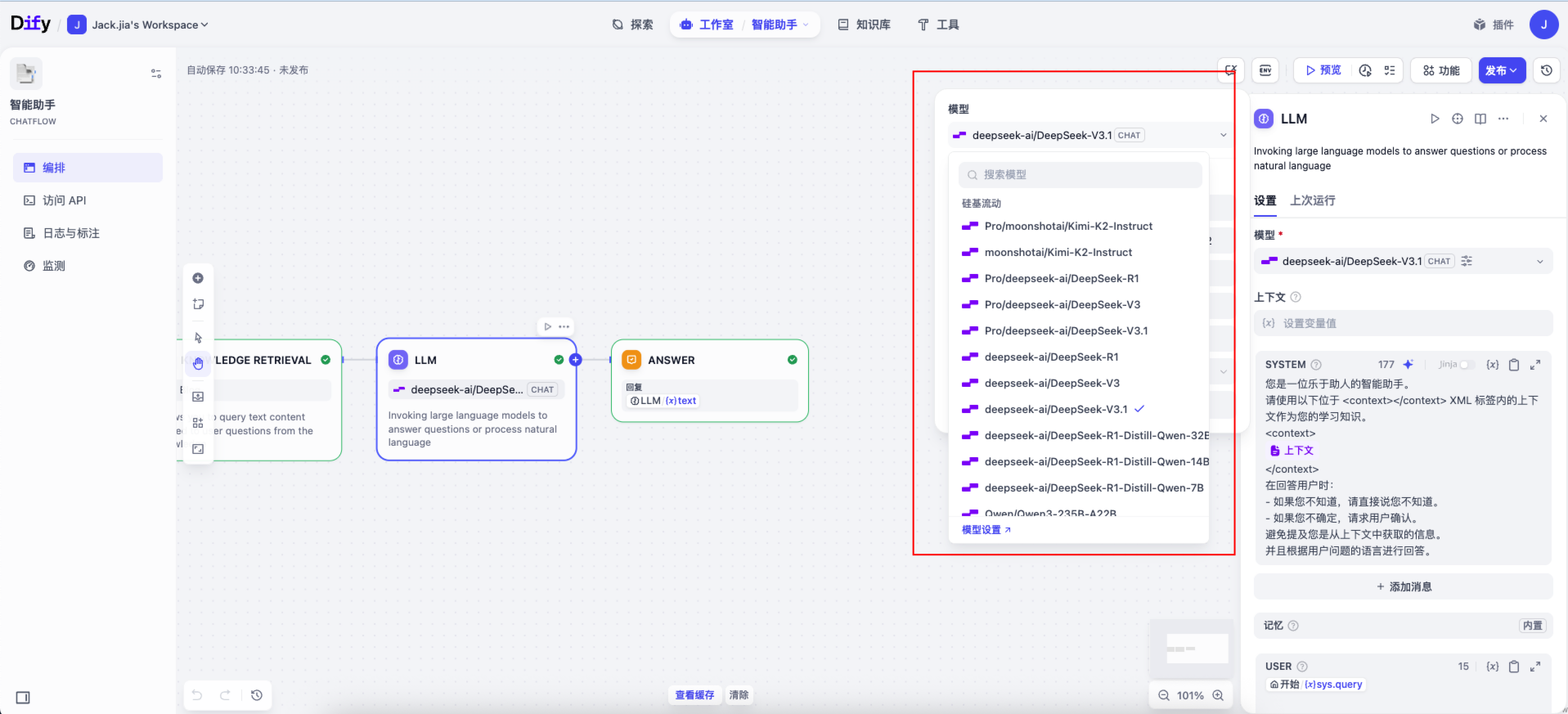This screenshot has height=714, width=1568.
Task: Click the redo arrow icon
Action: click(x=225, y=695)
